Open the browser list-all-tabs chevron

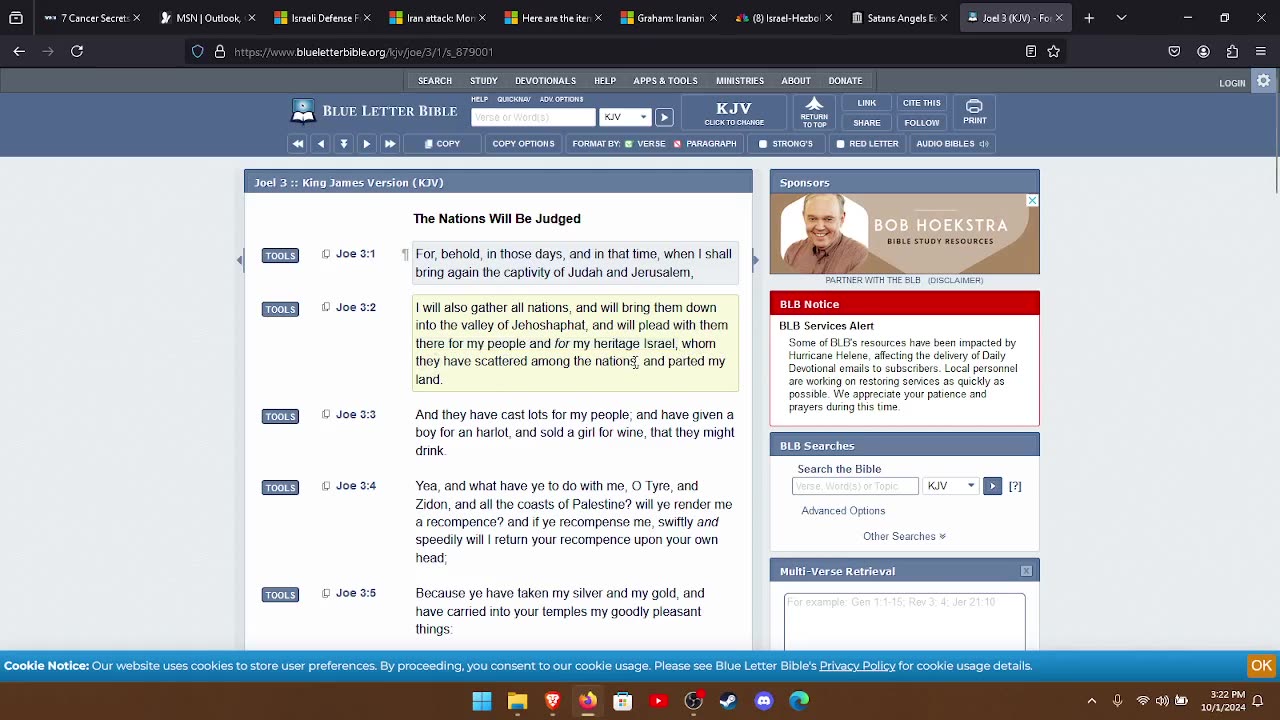pyautogui.click(x=1121, y=18)
